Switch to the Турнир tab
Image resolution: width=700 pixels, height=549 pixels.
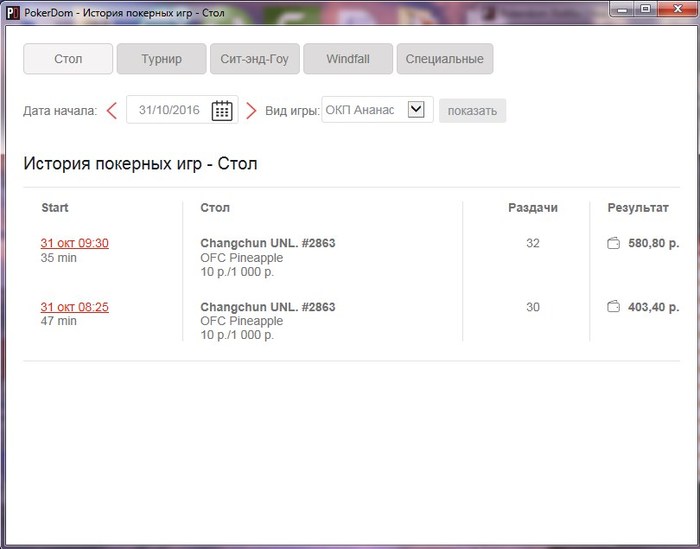click(x=162, y=58)
